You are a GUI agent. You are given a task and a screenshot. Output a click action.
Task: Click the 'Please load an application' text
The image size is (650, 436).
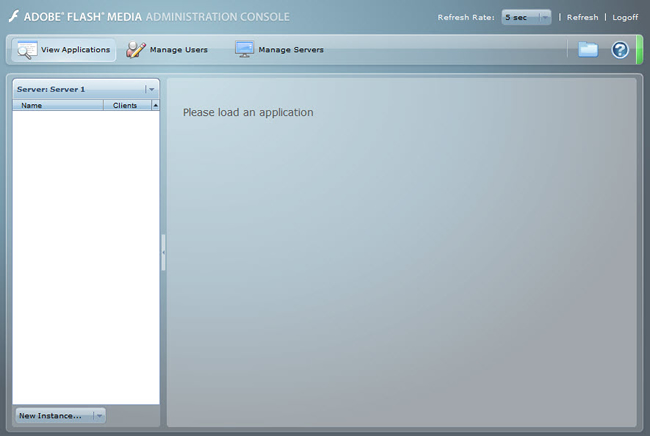coord(248,112)
